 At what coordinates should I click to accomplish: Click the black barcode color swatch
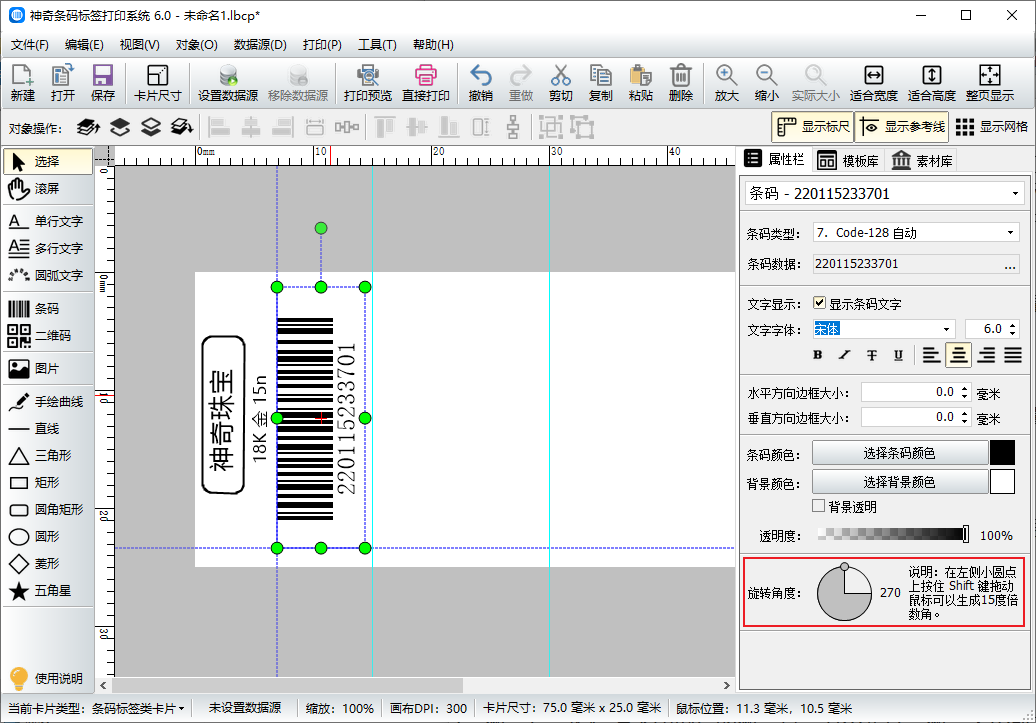click(1002, 453)
